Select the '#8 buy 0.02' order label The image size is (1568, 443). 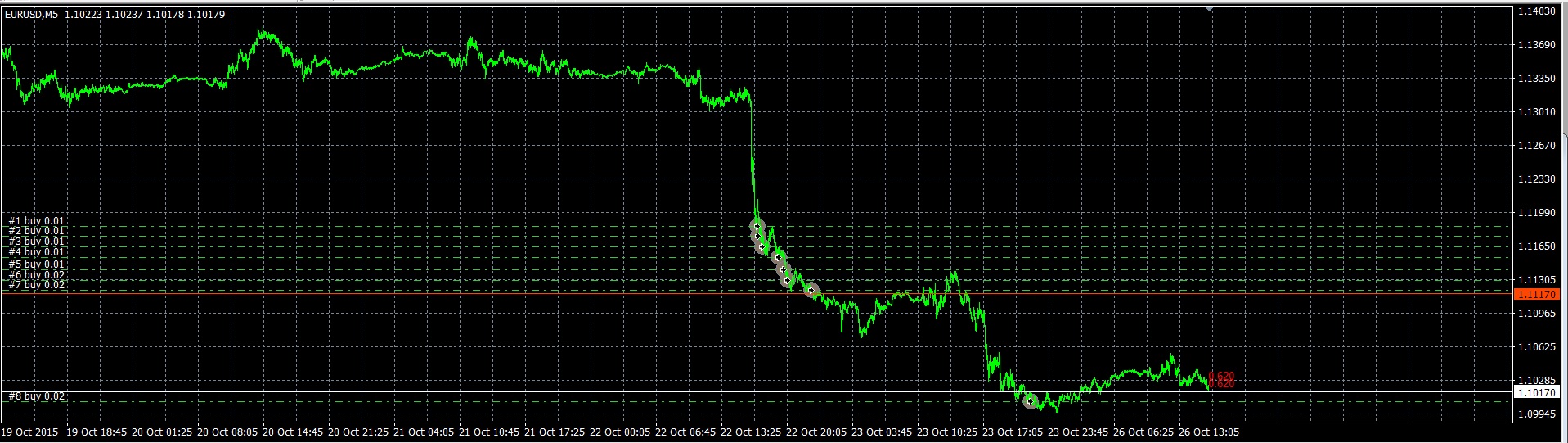[36, 396]
